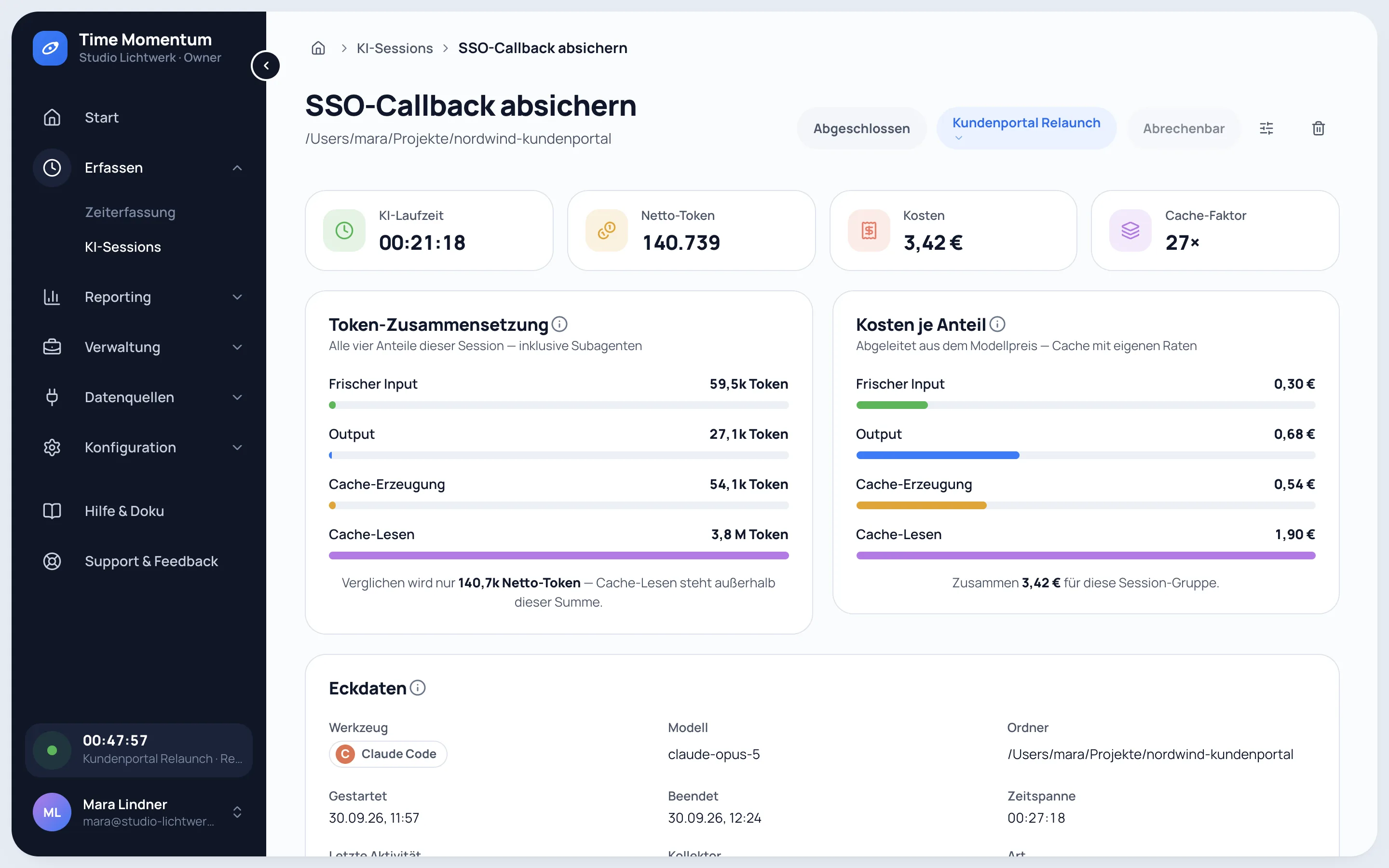
Task: Open the Kundenportal Relaunch project dropdown
Action: [1026, 128]
